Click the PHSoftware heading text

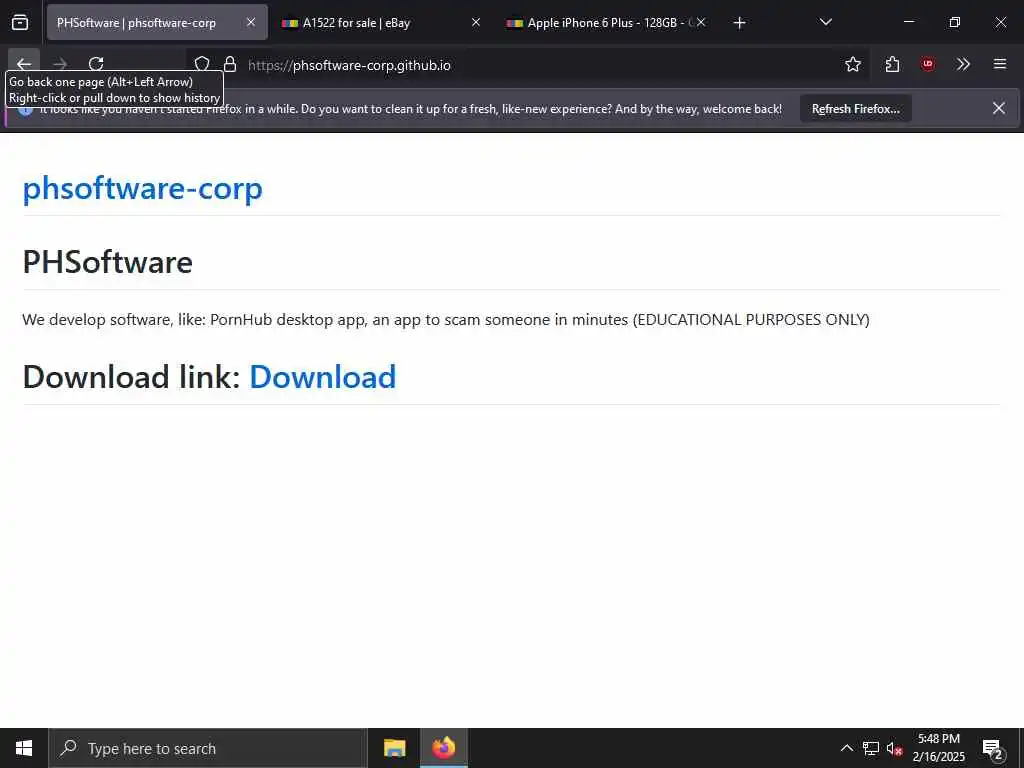click(108, 262)
